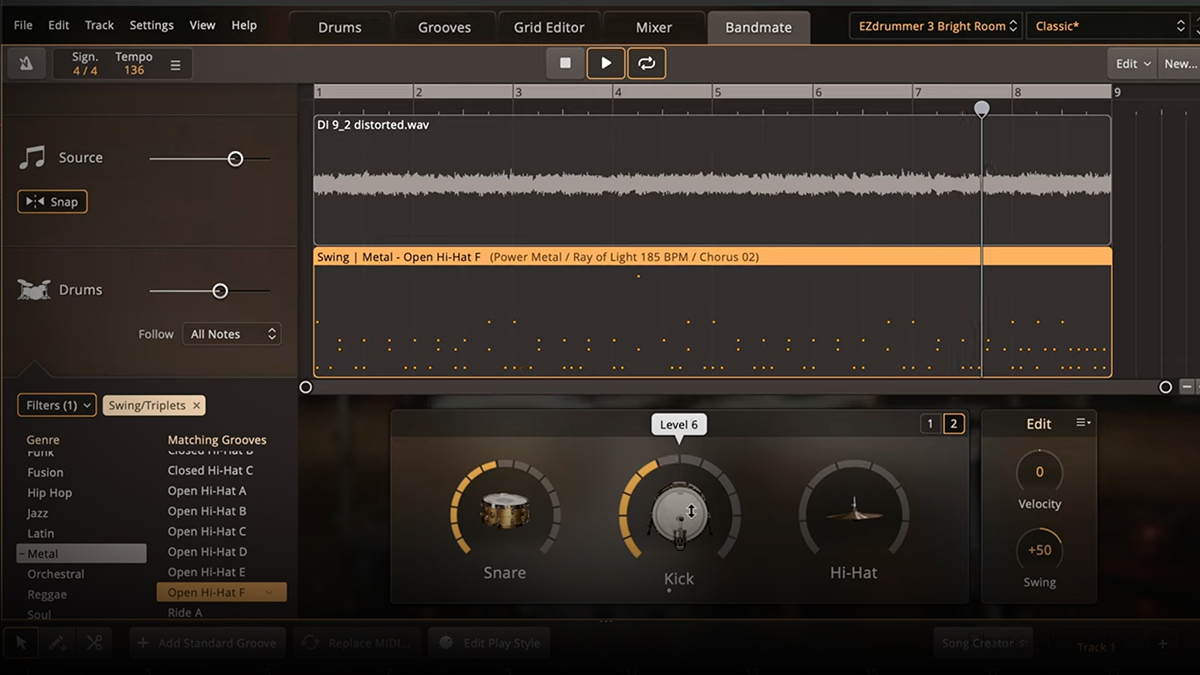Open the Settings menu
Viewport: 1200px width, 675px height.
[151, 25]
